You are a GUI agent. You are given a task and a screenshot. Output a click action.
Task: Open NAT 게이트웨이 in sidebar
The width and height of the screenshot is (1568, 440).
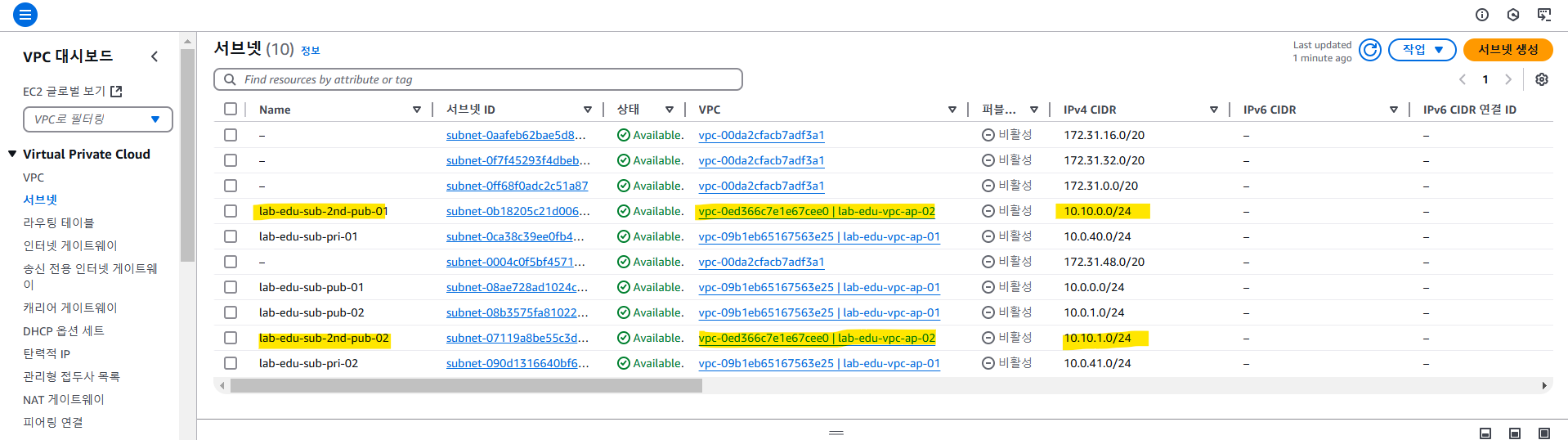click(x=64, y=400)
